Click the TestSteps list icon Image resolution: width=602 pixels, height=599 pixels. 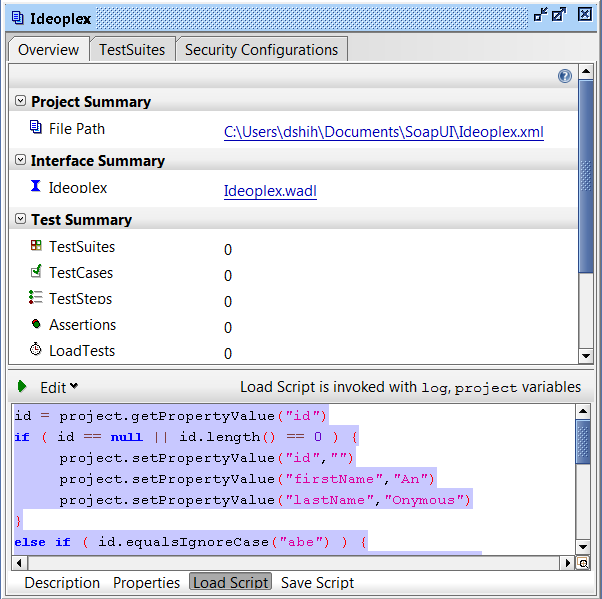coord(36,297)
